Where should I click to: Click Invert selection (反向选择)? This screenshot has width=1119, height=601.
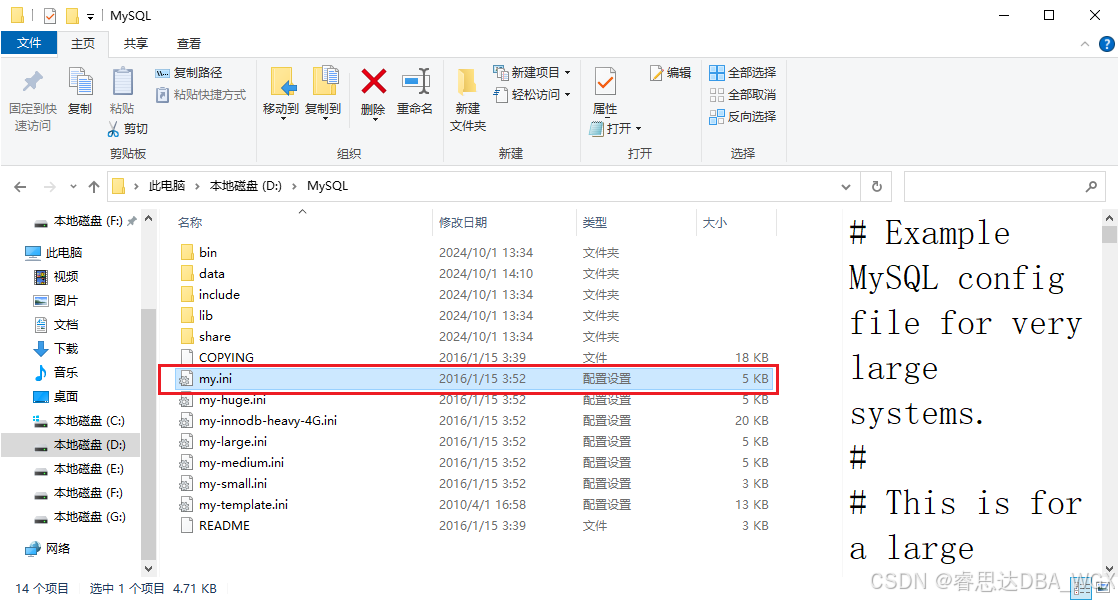[x=742, y=116]
